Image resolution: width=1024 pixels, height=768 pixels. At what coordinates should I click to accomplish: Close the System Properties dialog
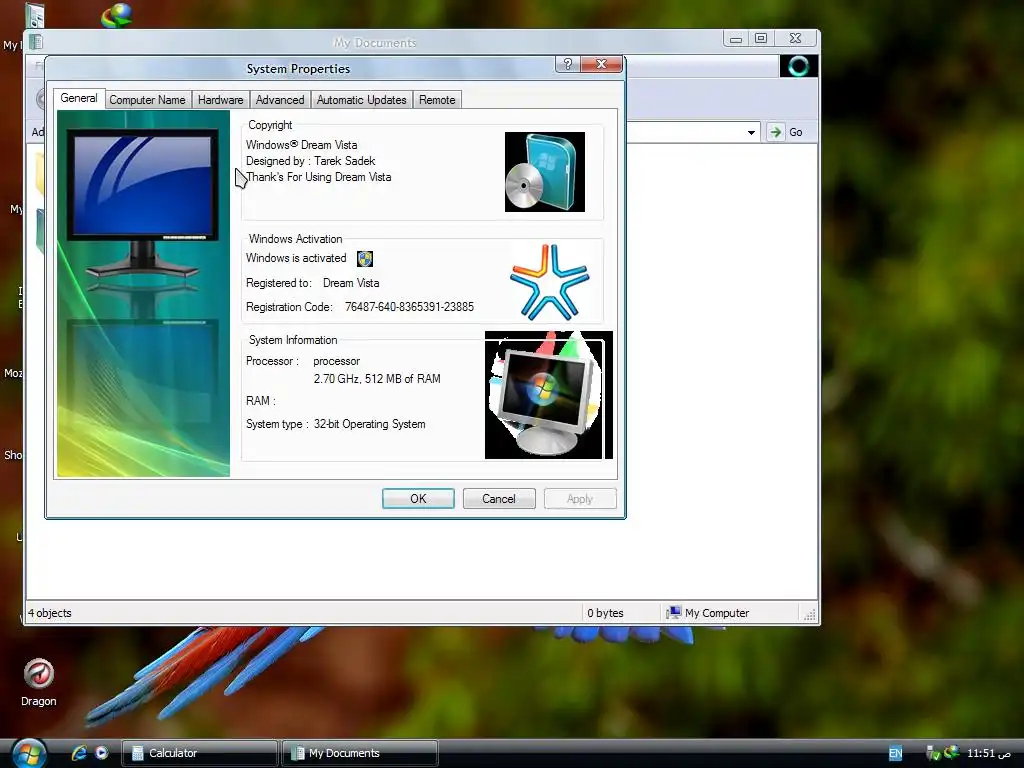(601, 64)
